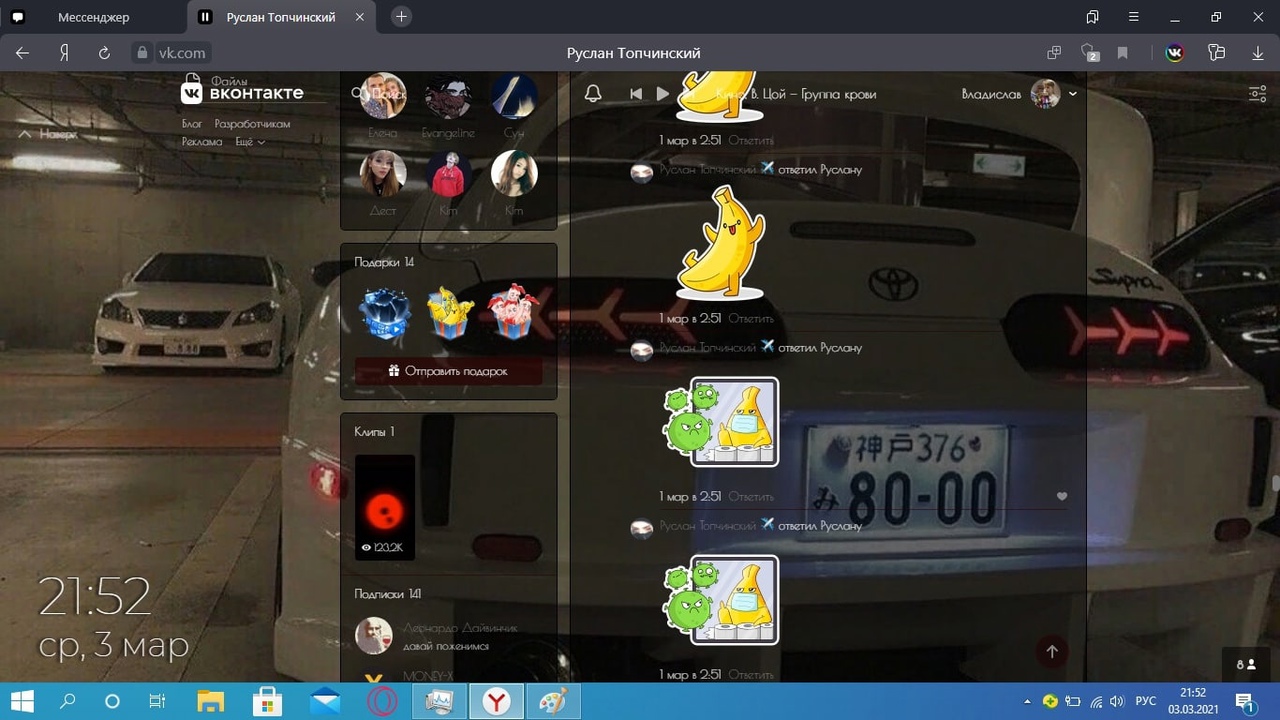Open the VK browser extension icon
1280x720 pixels.
(x=1175, y=53)
